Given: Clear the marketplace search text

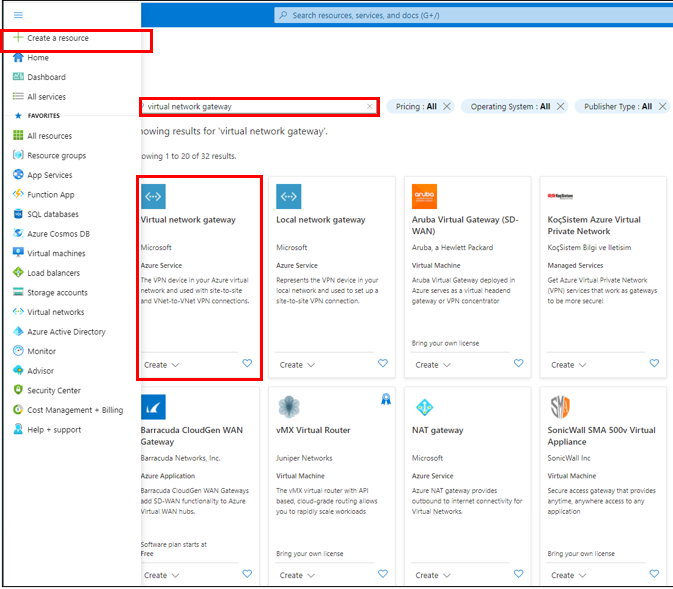Looking at the screenshot, I should tap(370, 106).
